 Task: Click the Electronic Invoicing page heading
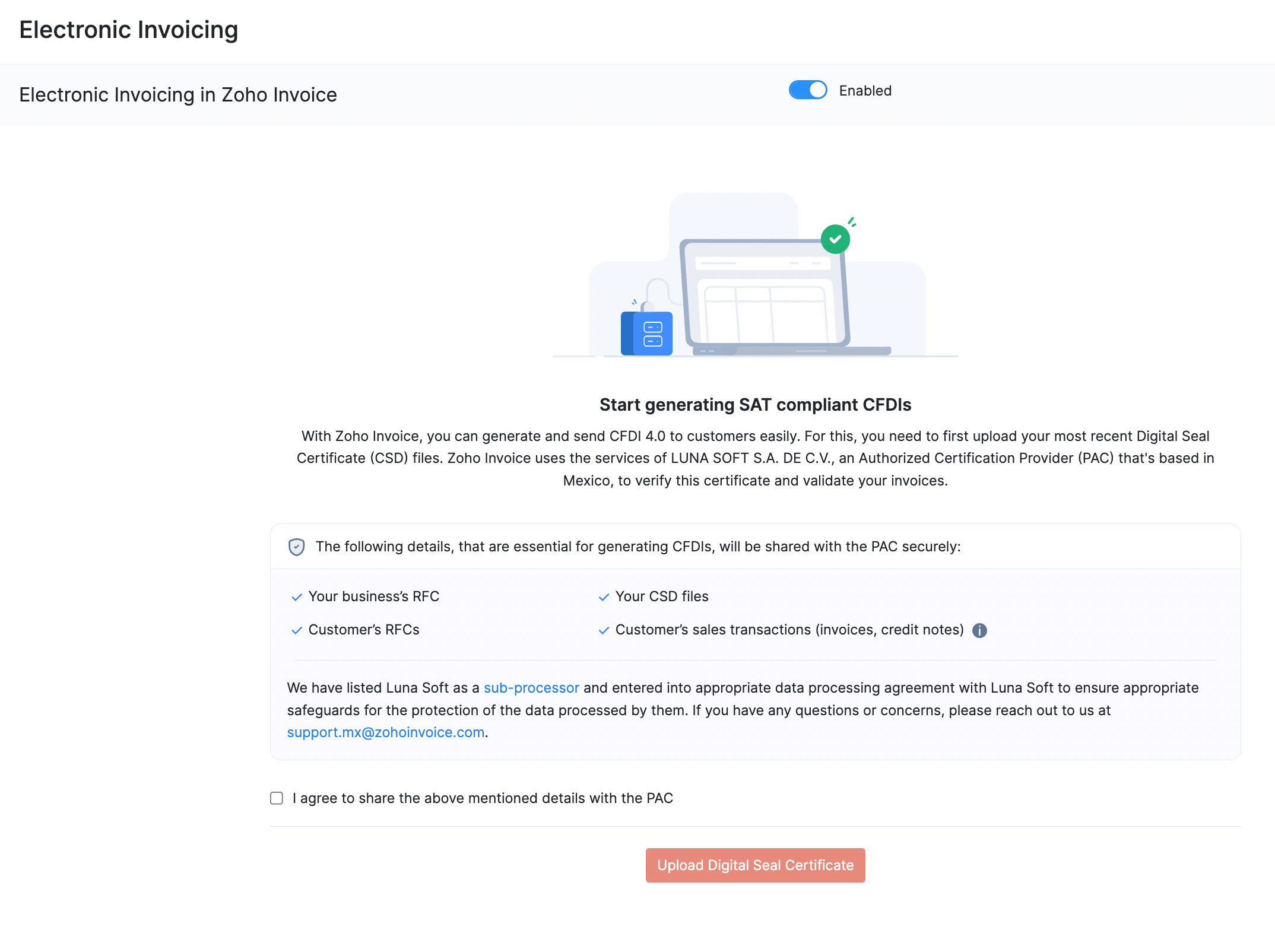pos(128,30)
